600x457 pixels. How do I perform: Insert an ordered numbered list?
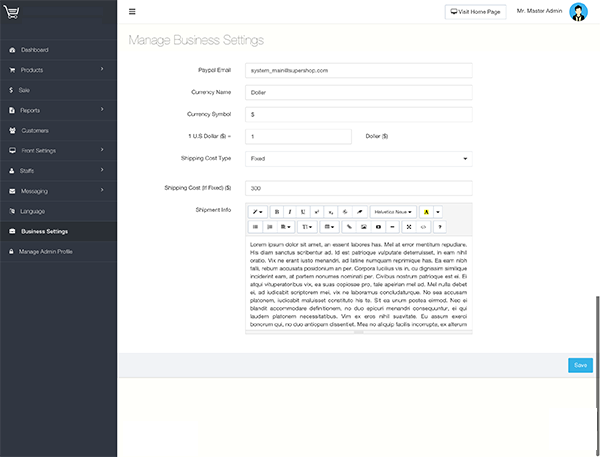tap(270, 227)
